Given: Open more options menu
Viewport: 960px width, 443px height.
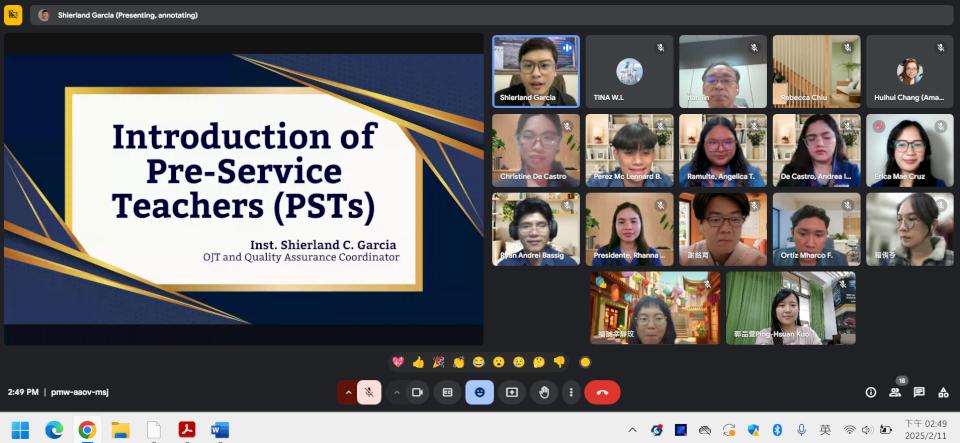Looking at the screenshot, I should (571, 392).
